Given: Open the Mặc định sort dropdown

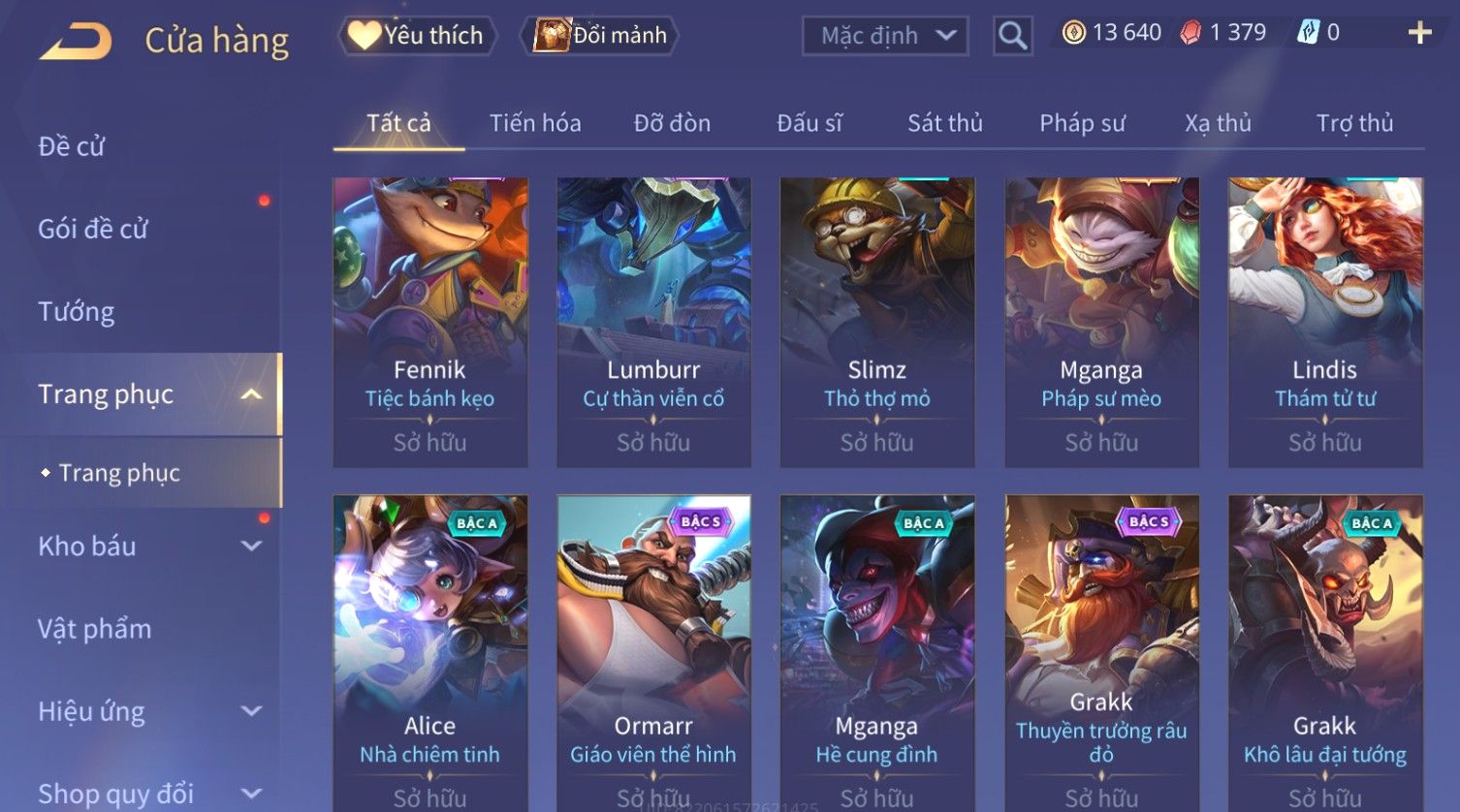Looking at the screenshot, I should point(885,36).
